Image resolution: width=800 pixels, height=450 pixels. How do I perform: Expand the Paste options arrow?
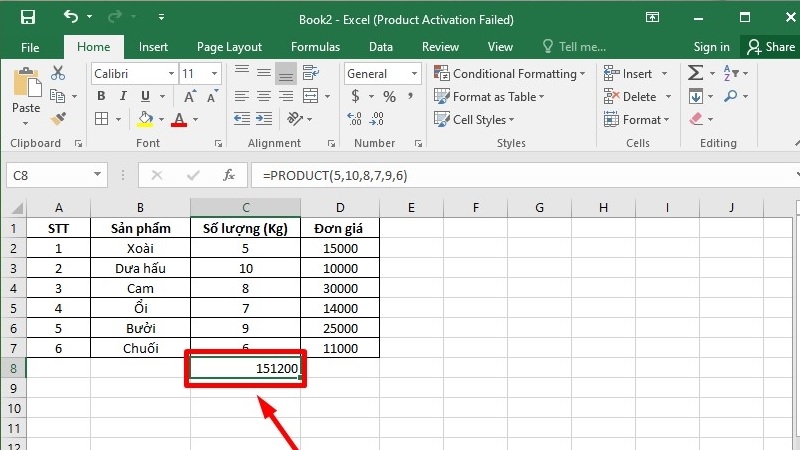click(26, 124)
